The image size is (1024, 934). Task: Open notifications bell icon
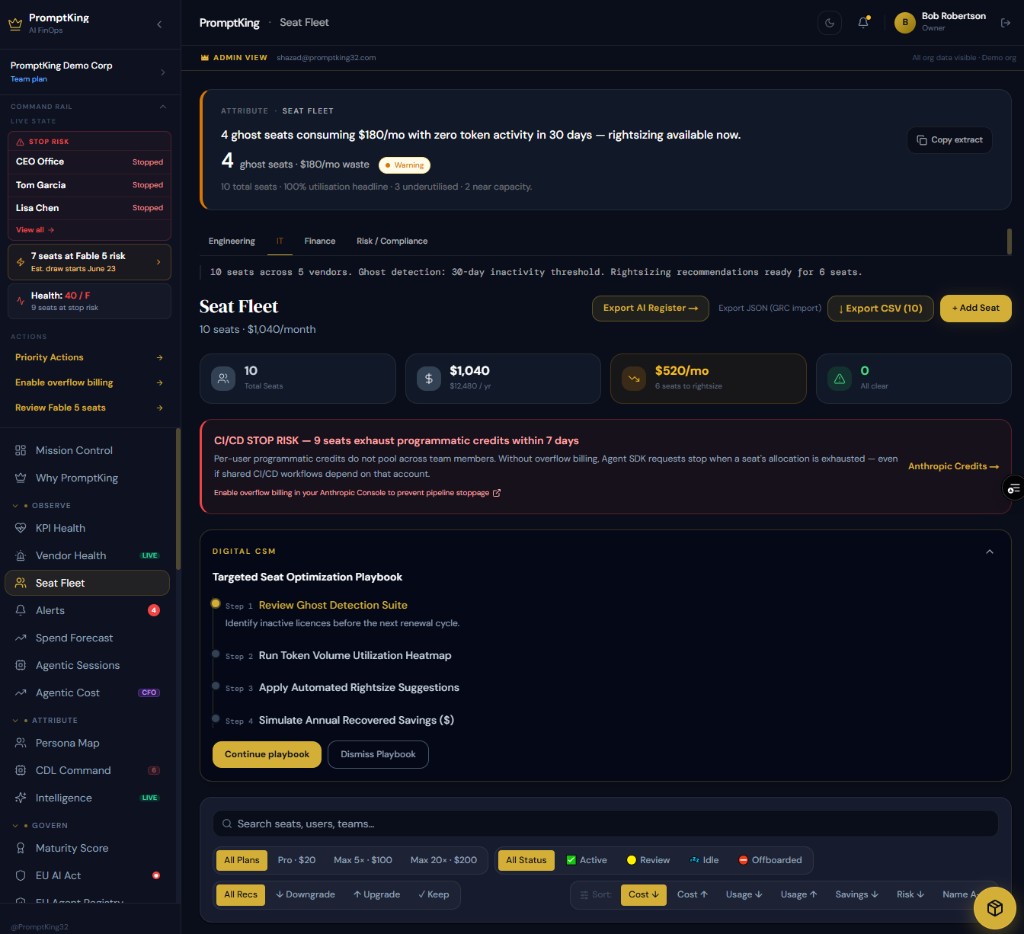[x=863, y=23]
